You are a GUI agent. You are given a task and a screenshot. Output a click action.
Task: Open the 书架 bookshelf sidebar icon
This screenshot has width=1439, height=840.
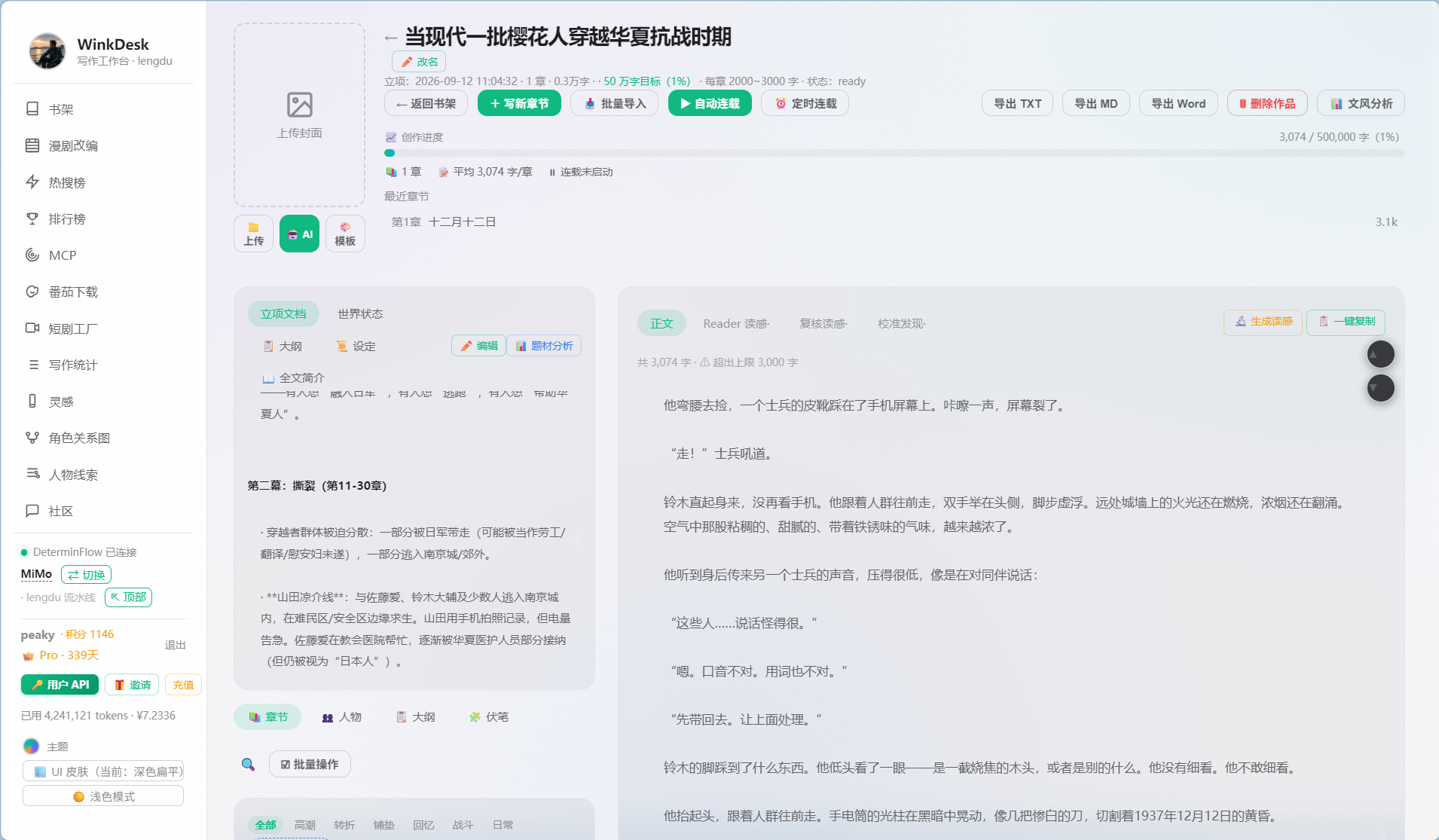tap(32, 109)
